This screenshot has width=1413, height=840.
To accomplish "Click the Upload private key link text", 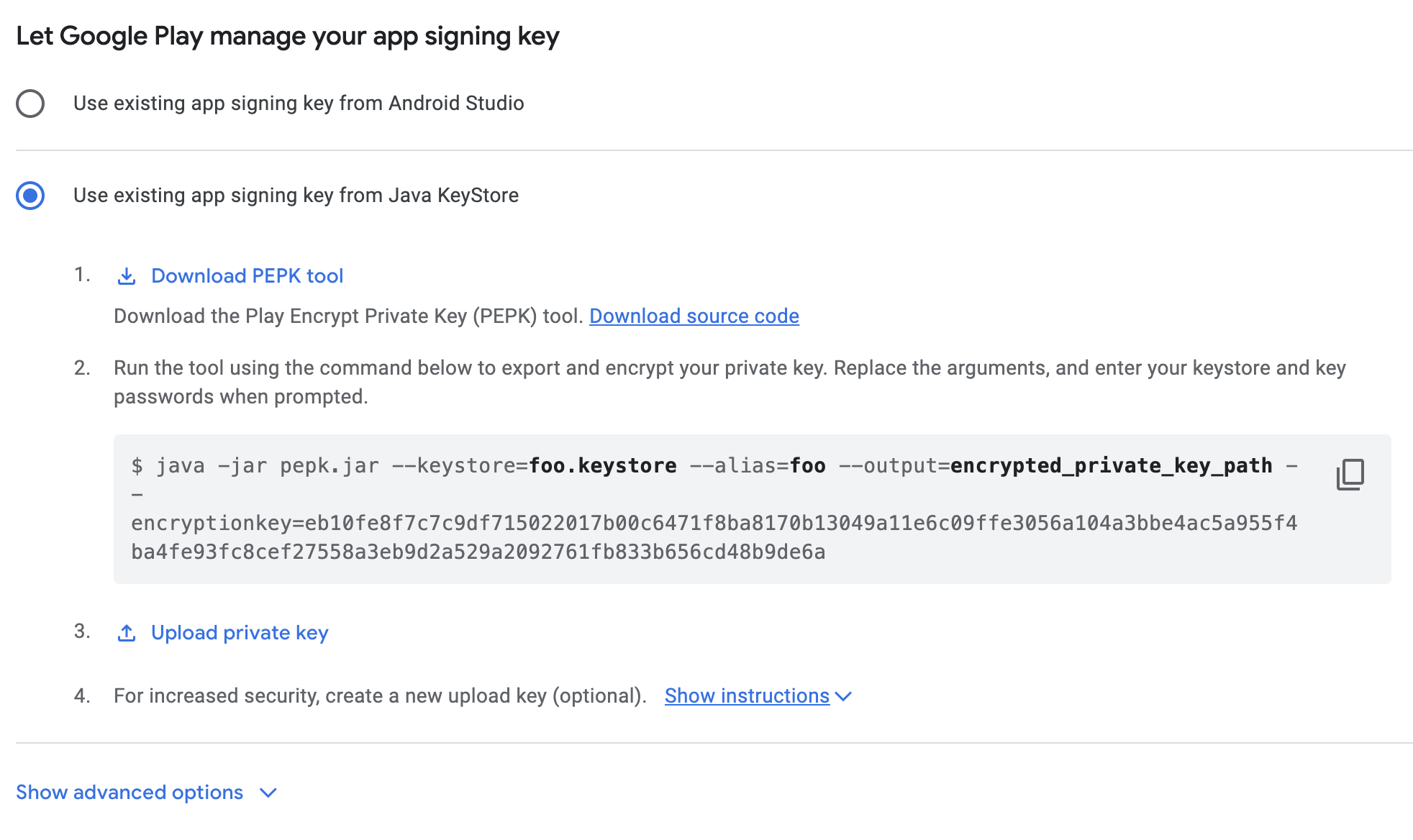I will click(240, 633).
